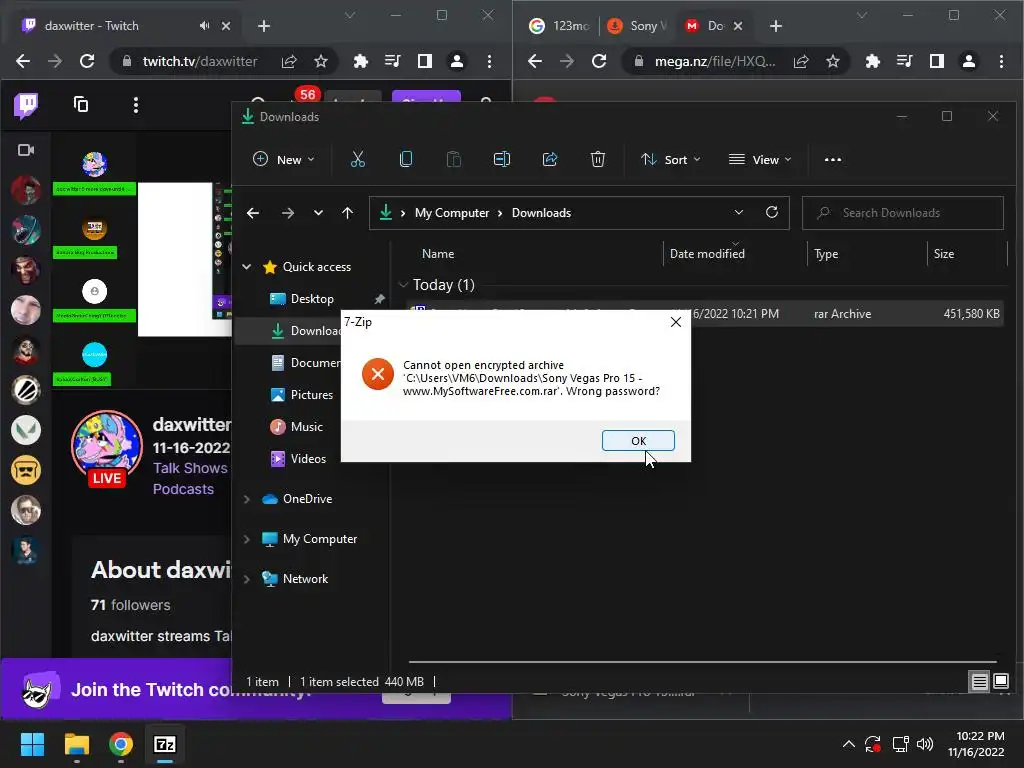
Task: Select Videos in the navigation pane
Action: pos(308,458)
